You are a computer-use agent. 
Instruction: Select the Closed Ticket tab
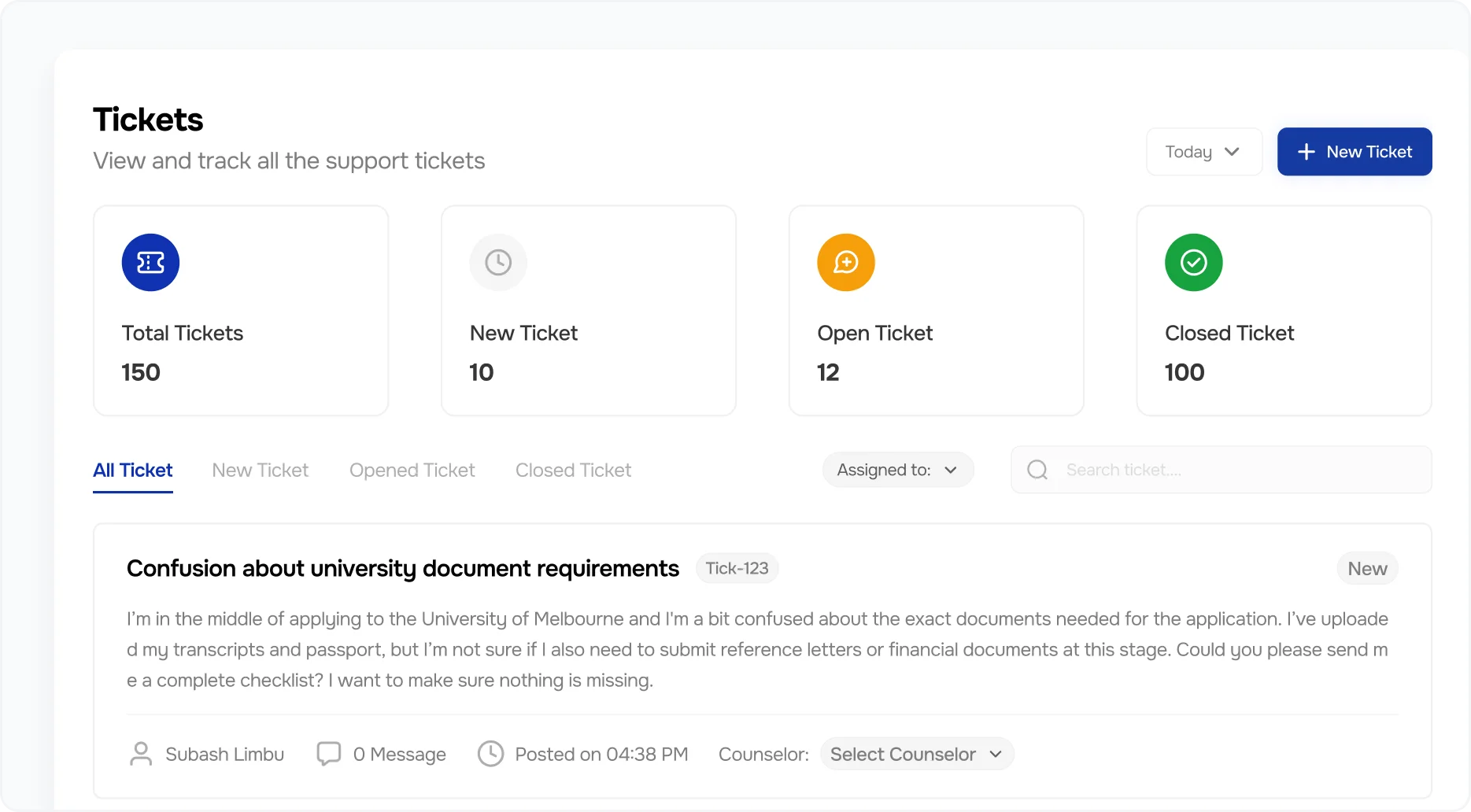(x=573, y=470)
